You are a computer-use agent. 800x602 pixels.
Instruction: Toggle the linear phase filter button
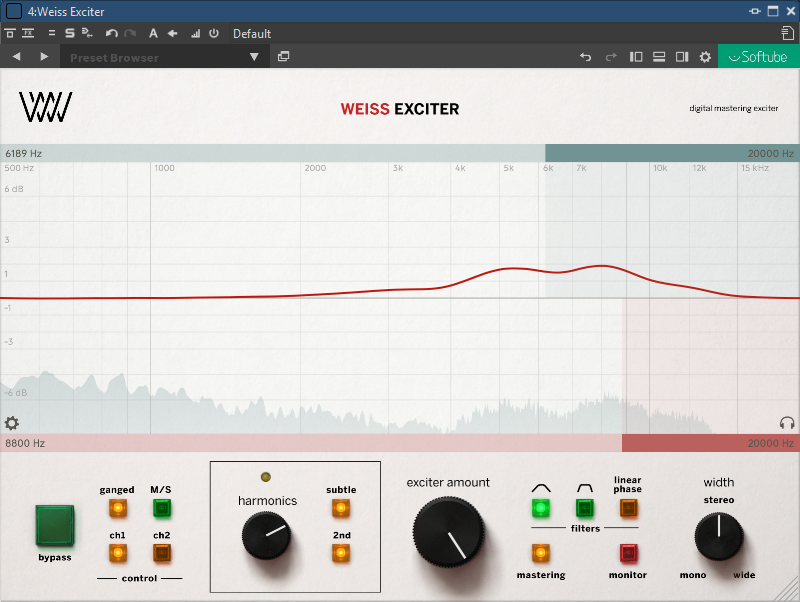pyautogui.click(x=627, y=508)
